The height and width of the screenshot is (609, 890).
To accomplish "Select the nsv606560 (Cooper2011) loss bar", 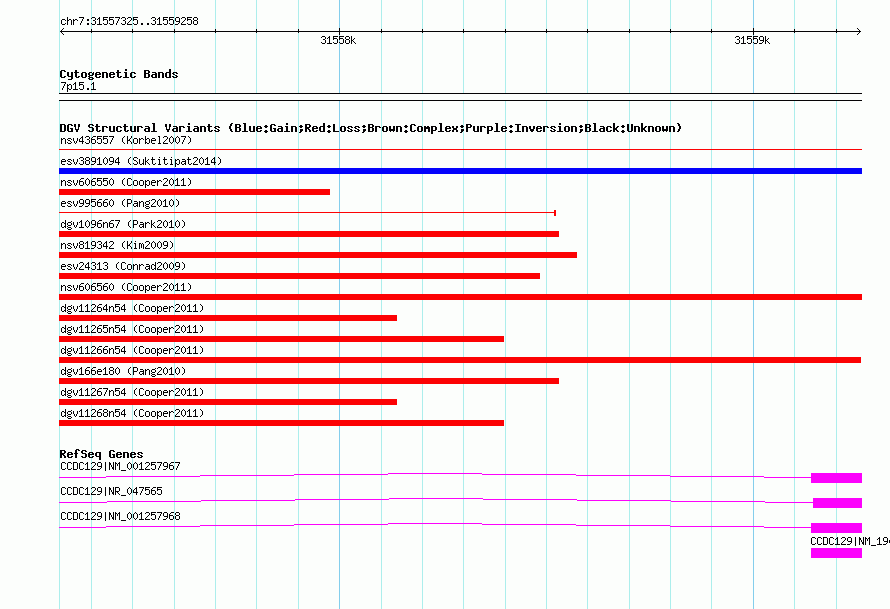I will (x=460, y=297).
